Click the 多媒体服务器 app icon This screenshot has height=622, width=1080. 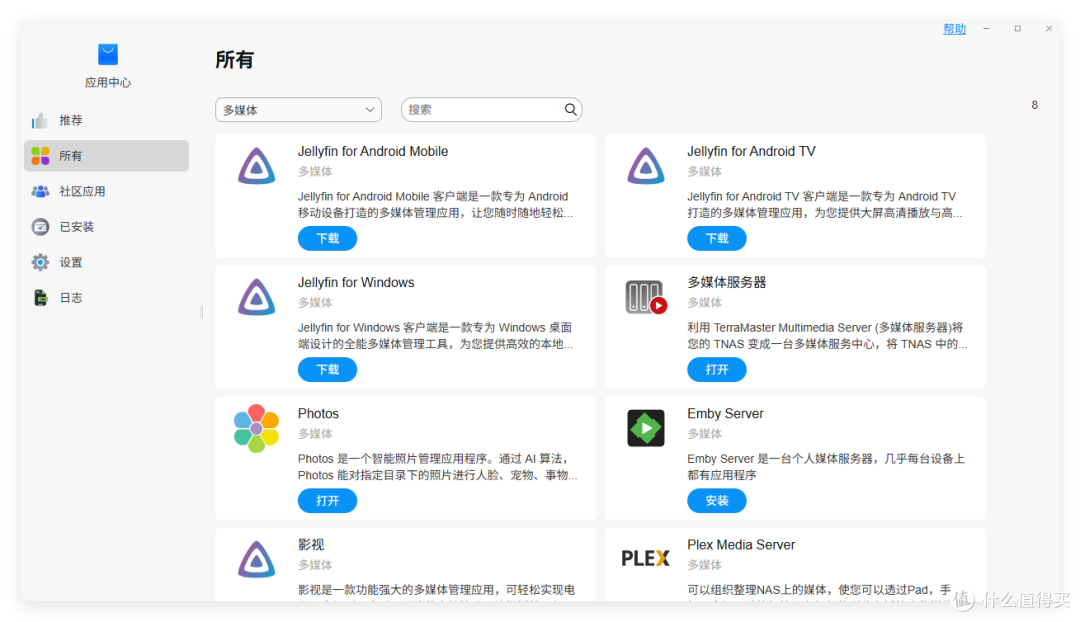[646, 297]
